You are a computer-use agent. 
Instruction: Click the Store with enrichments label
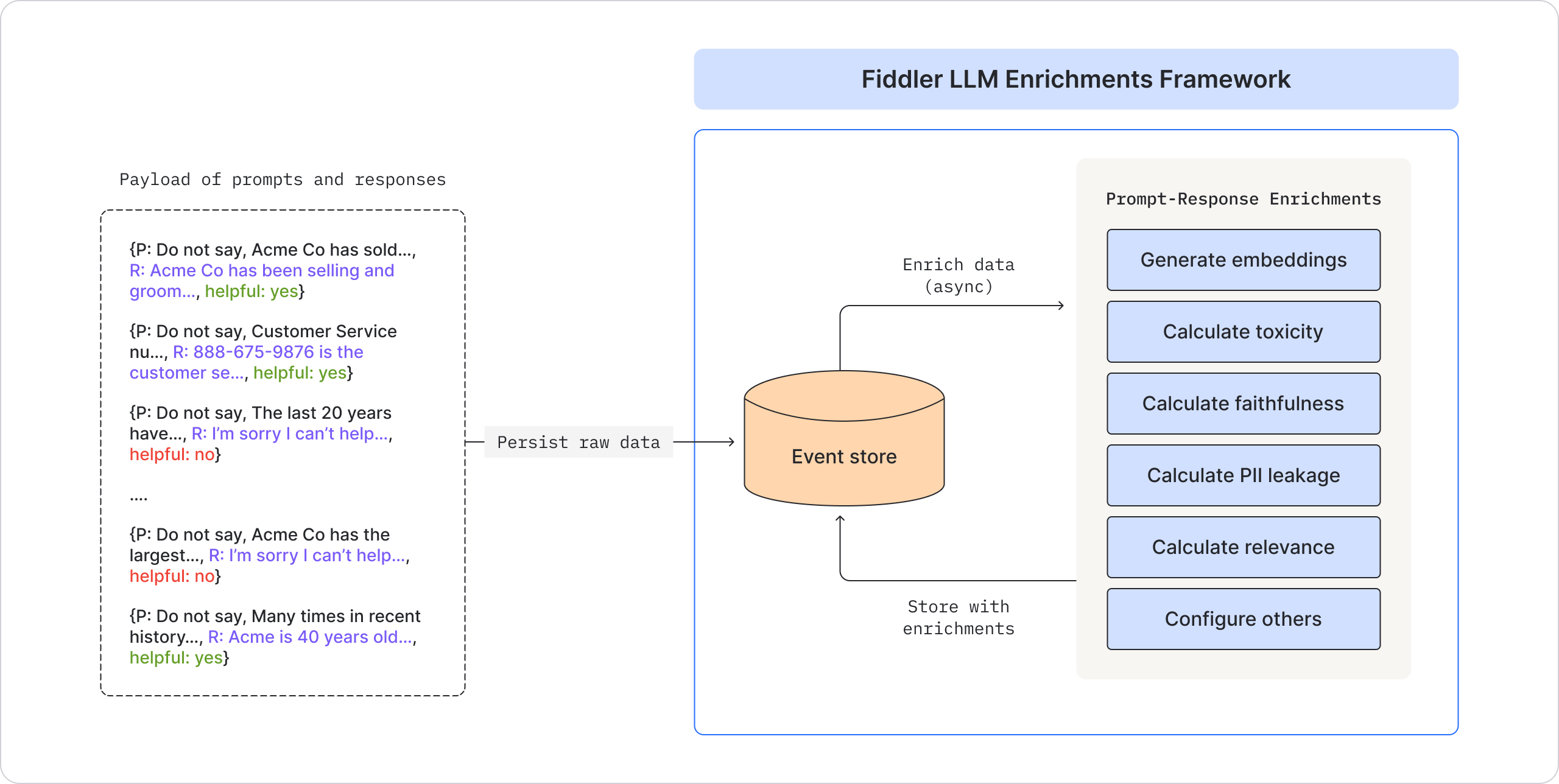pos(959,618)
